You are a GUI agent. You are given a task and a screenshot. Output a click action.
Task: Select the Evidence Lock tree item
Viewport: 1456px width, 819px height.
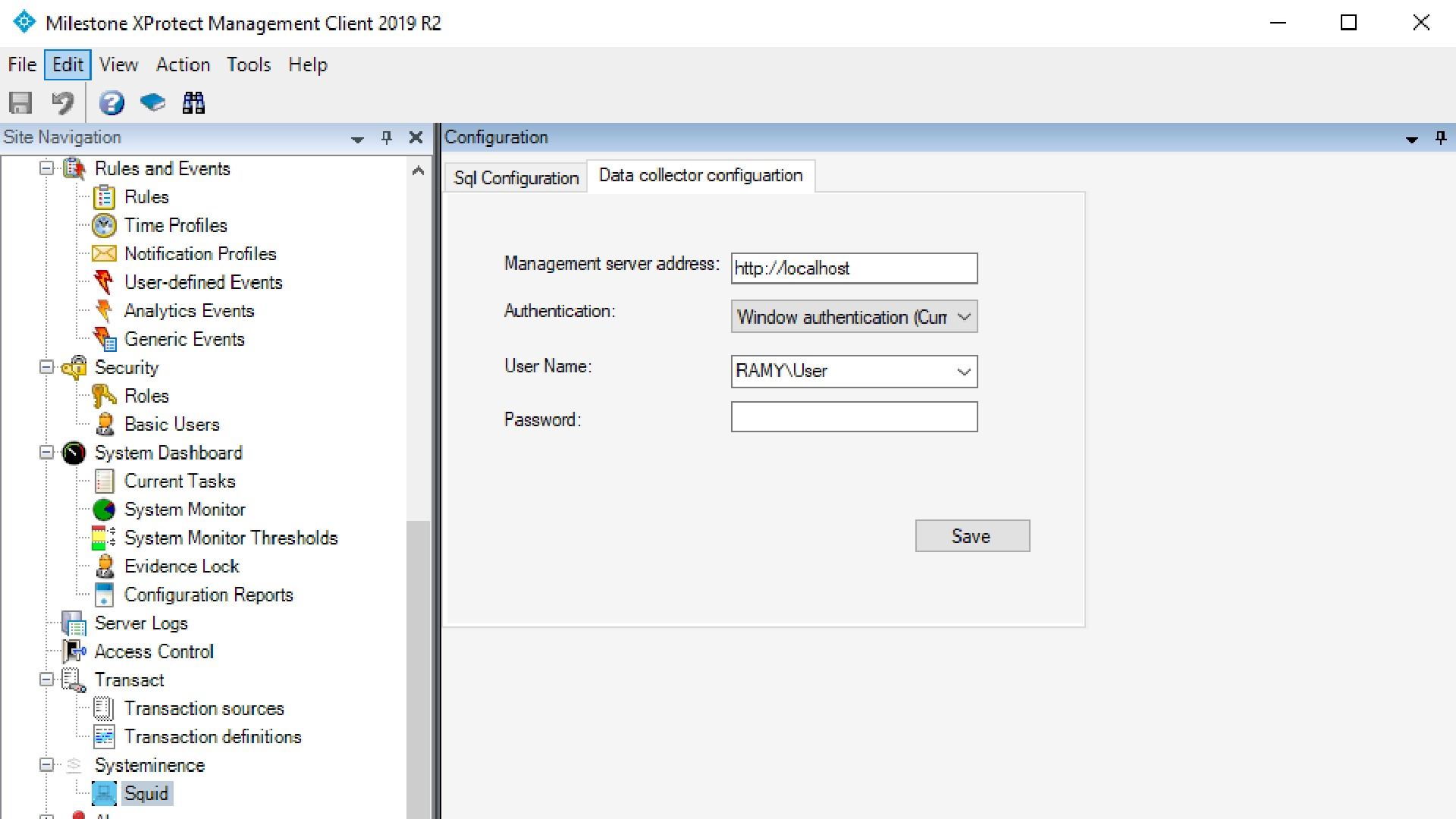click(x=182, y=566)
